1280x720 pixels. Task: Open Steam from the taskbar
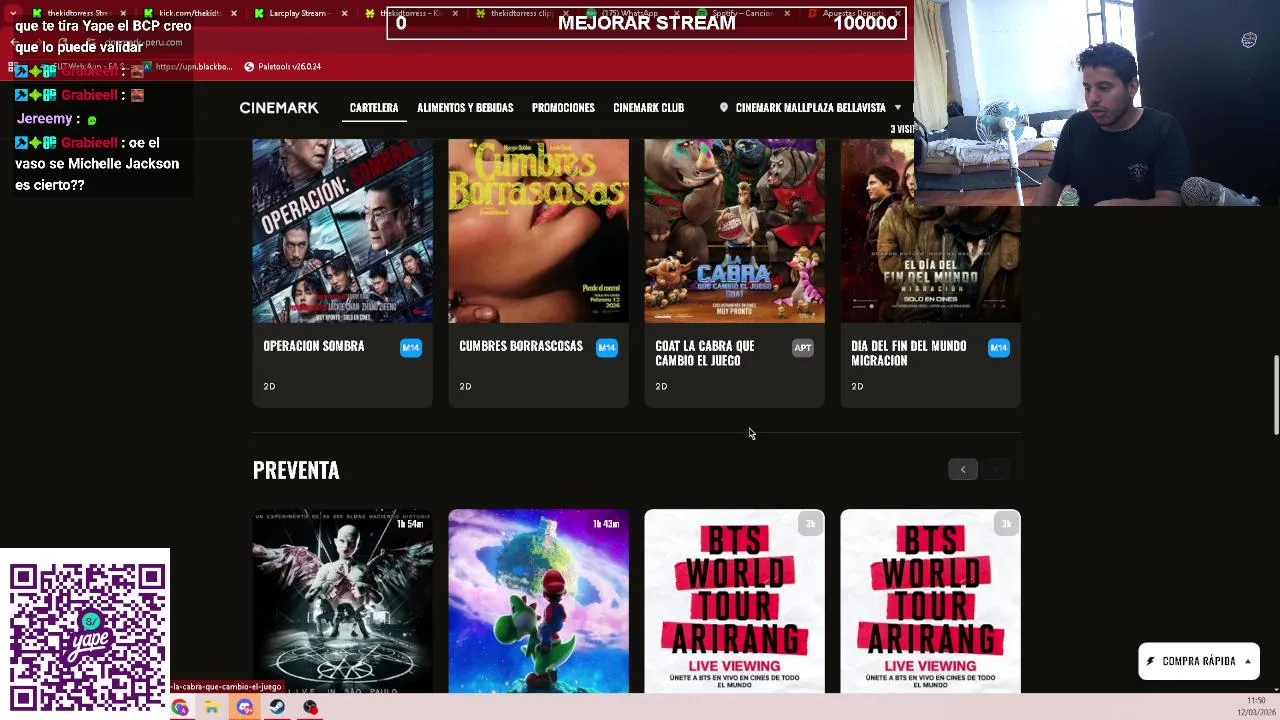[278, 707]
